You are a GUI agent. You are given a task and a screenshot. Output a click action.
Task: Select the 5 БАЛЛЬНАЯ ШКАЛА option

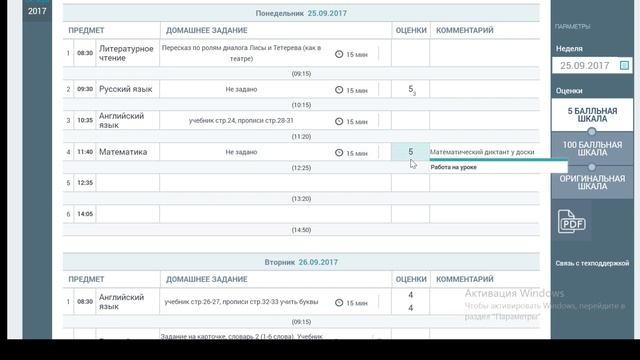(592, 115)
